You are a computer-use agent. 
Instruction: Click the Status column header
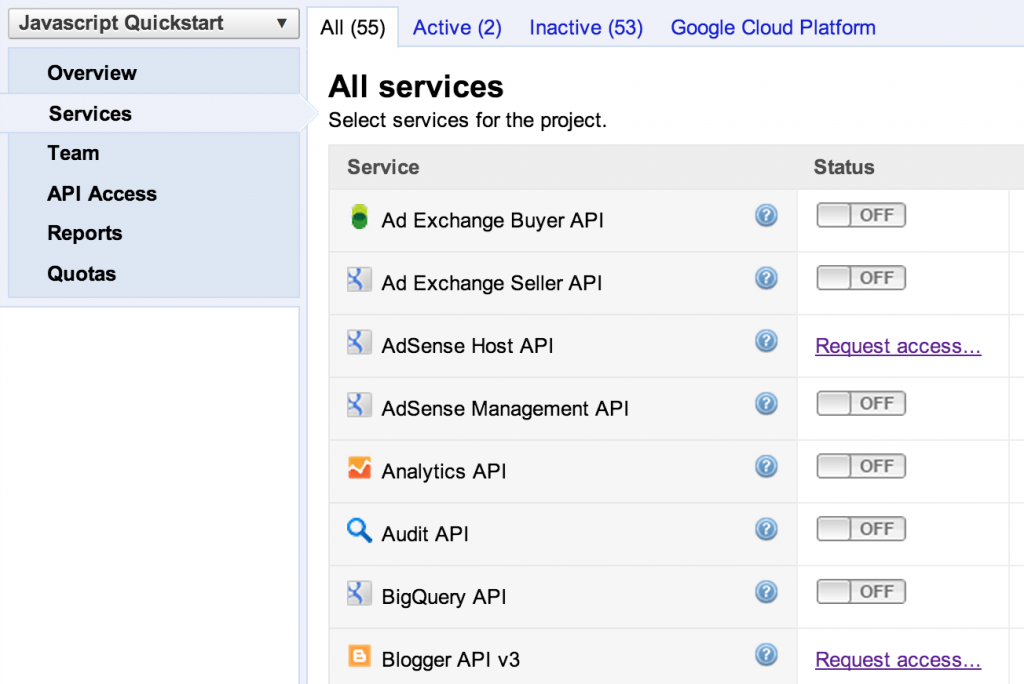(x=844, y=167)
